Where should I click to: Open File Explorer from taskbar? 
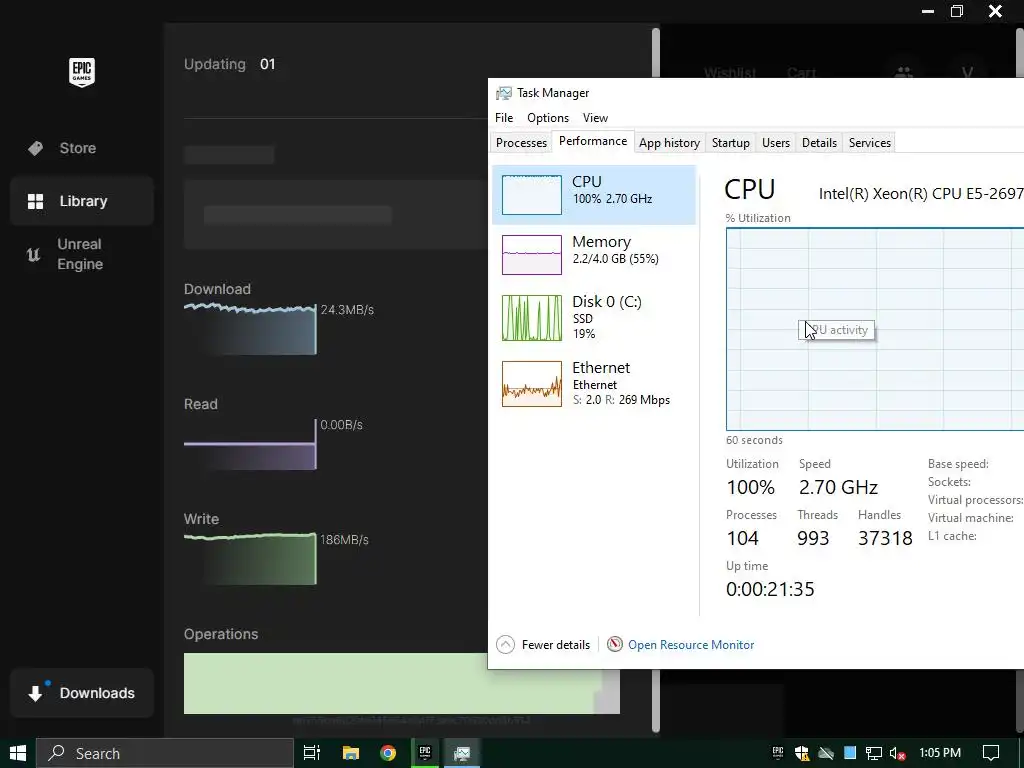tap(351, 753)
